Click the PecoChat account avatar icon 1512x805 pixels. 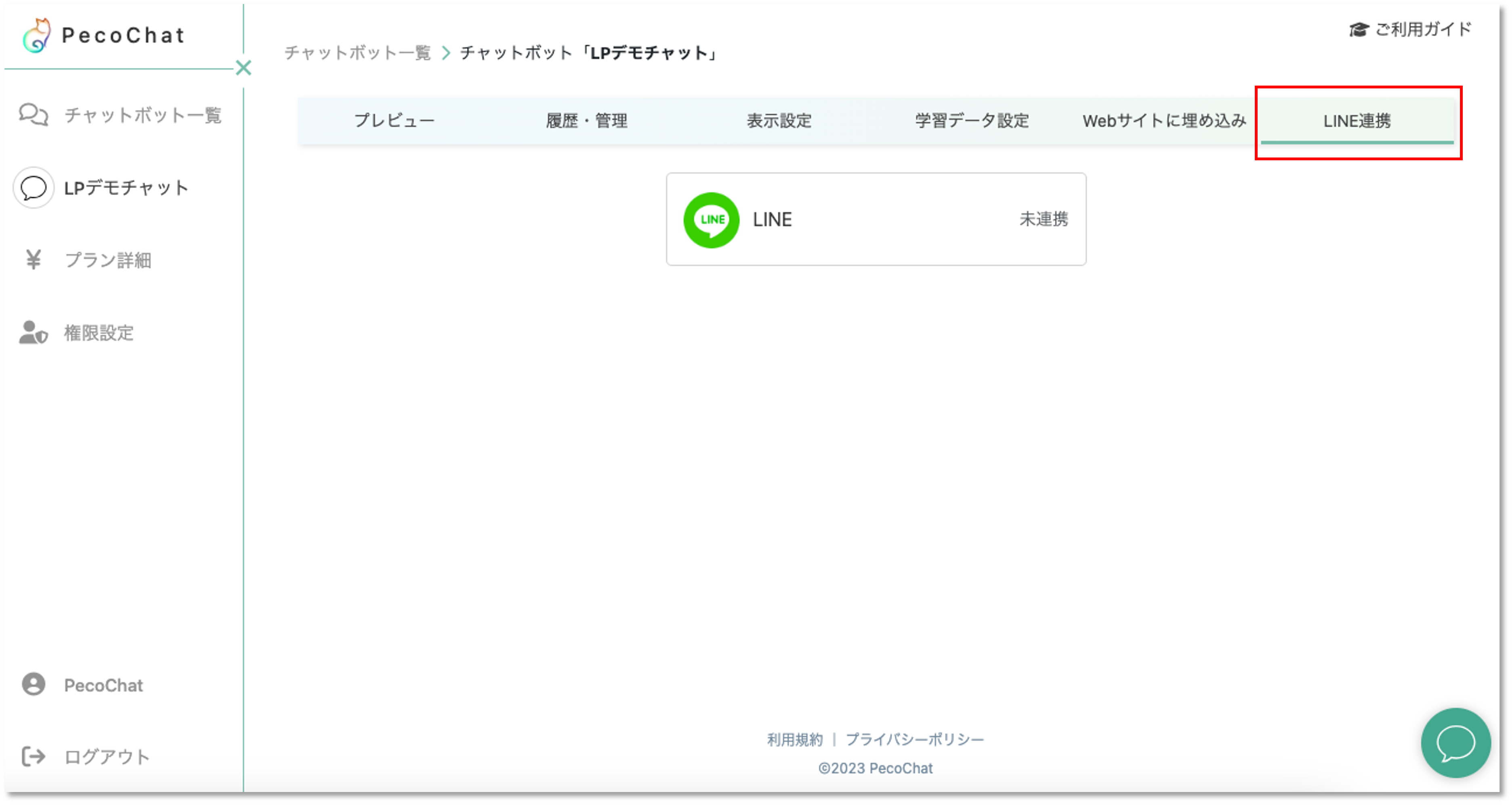coord(34,685)
